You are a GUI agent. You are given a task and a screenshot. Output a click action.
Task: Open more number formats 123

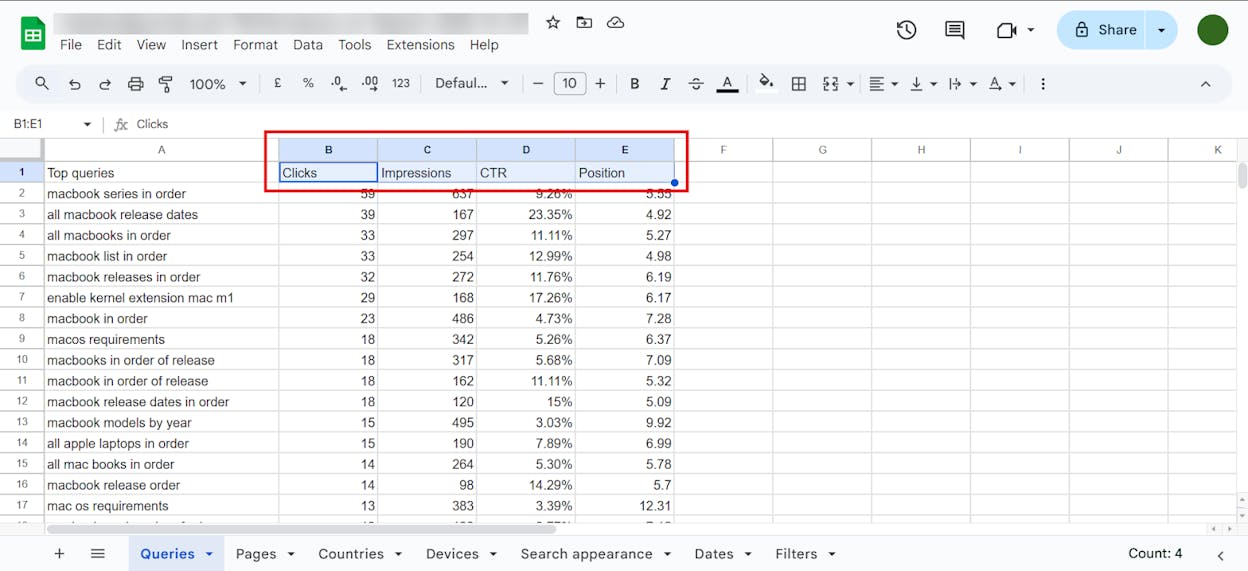pos(401,84)
